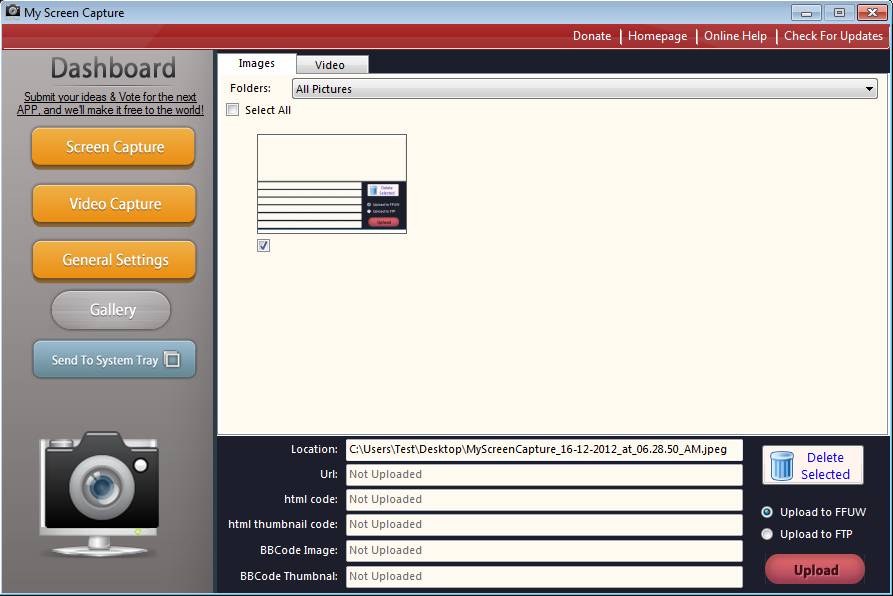Minimize the My Screen Capture window

pyautogui.click(x=806, y=13)
